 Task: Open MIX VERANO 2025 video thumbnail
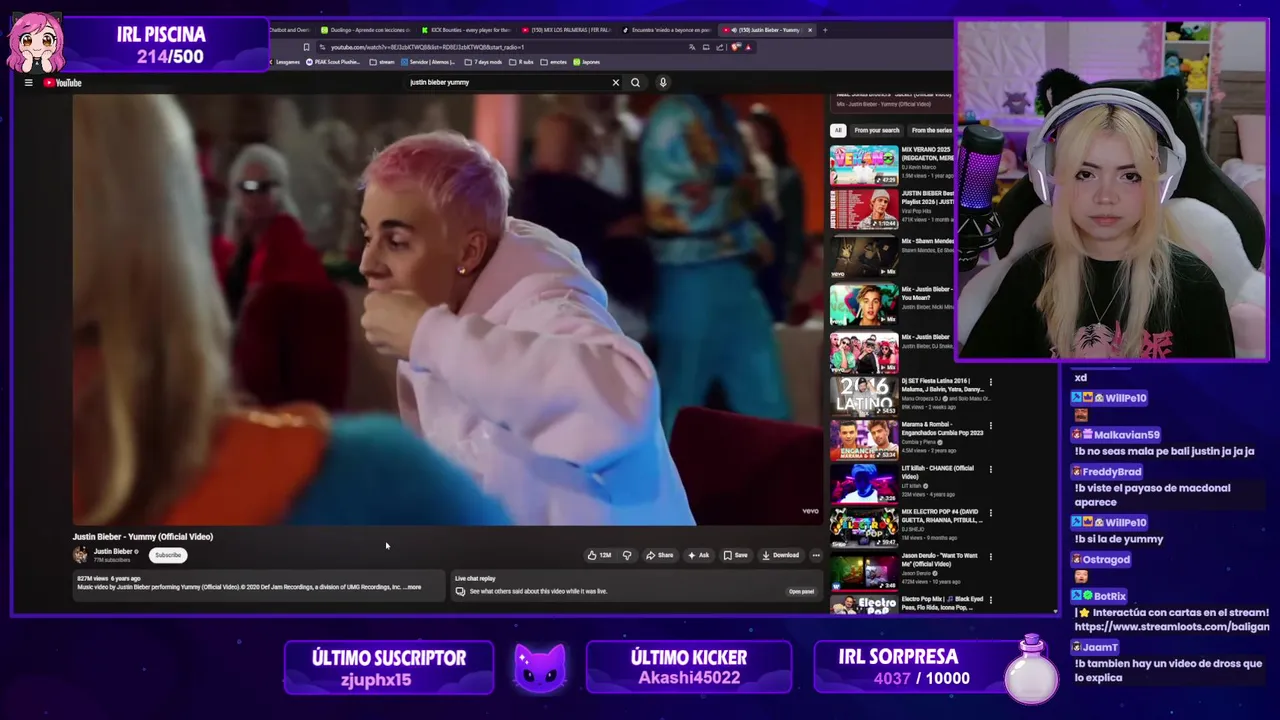[864, 165]
